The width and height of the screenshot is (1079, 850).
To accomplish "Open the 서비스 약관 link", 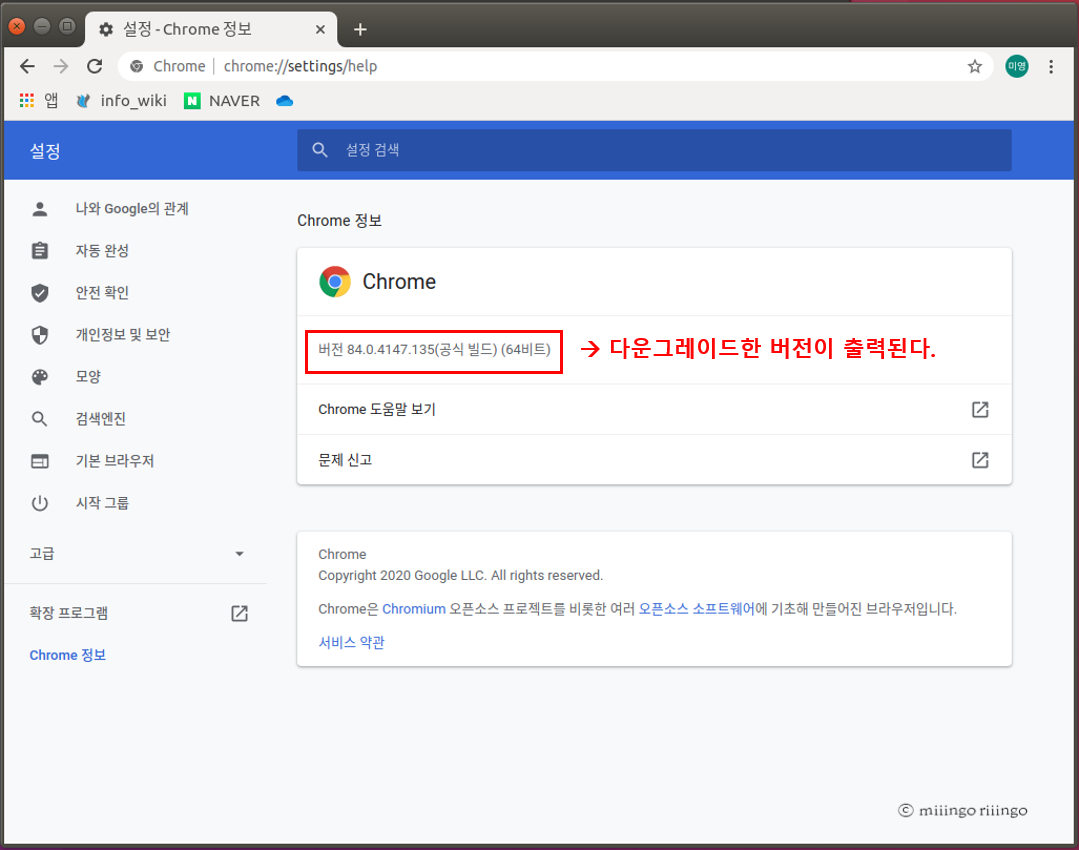I will coord(351,642).
